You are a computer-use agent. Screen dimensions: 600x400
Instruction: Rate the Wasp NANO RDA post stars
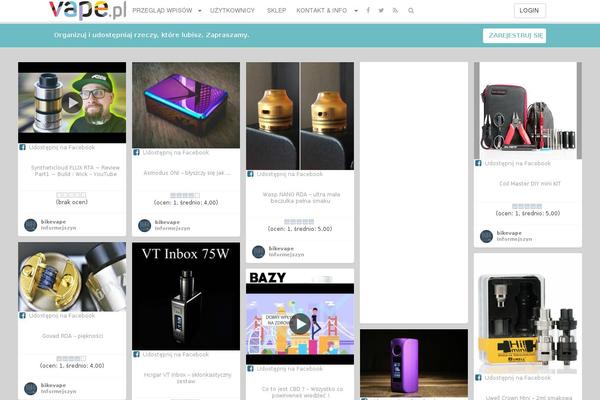(299, 222)
